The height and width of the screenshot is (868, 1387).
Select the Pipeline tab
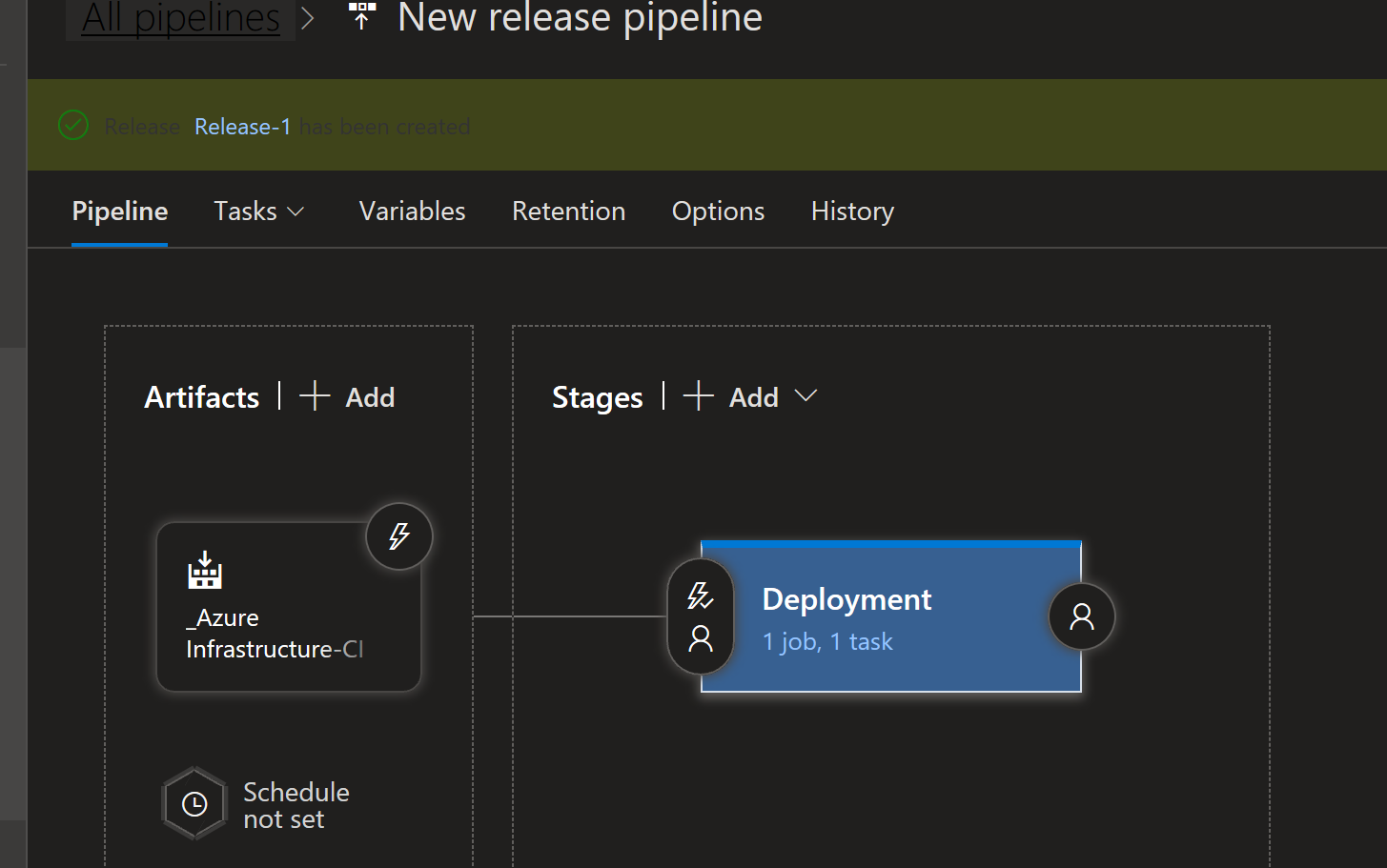pos(120,212)
